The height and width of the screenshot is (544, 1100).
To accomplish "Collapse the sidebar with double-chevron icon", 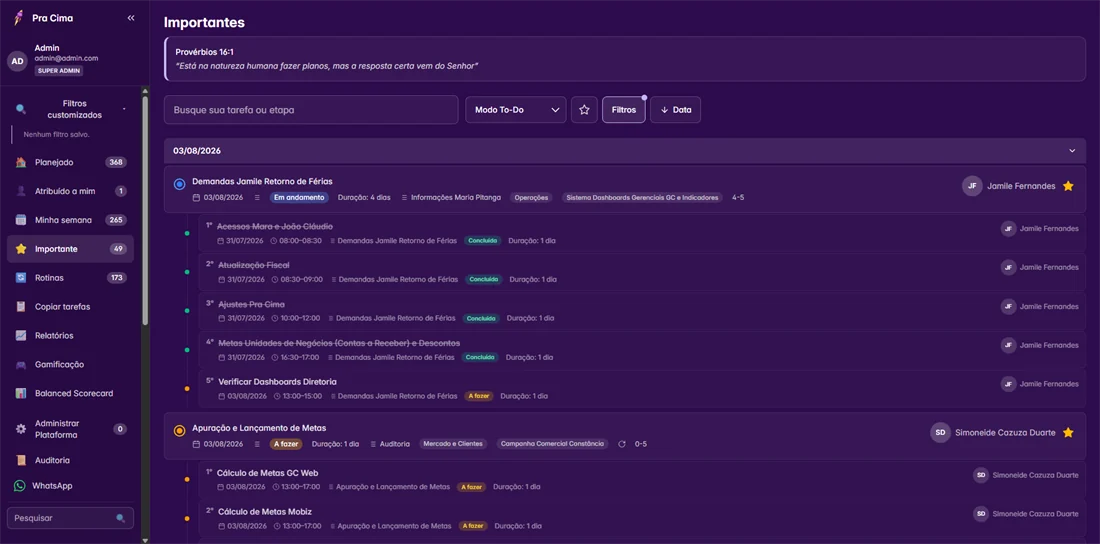I will 131,18.
